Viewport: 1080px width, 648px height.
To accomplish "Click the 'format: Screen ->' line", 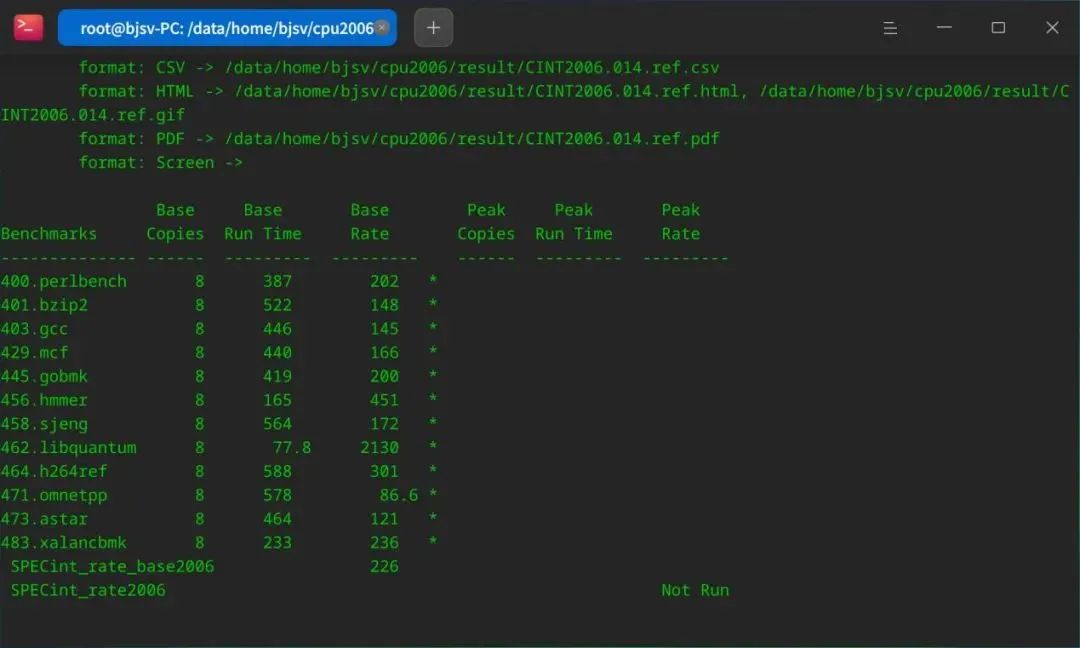I will tap(160, 163).
